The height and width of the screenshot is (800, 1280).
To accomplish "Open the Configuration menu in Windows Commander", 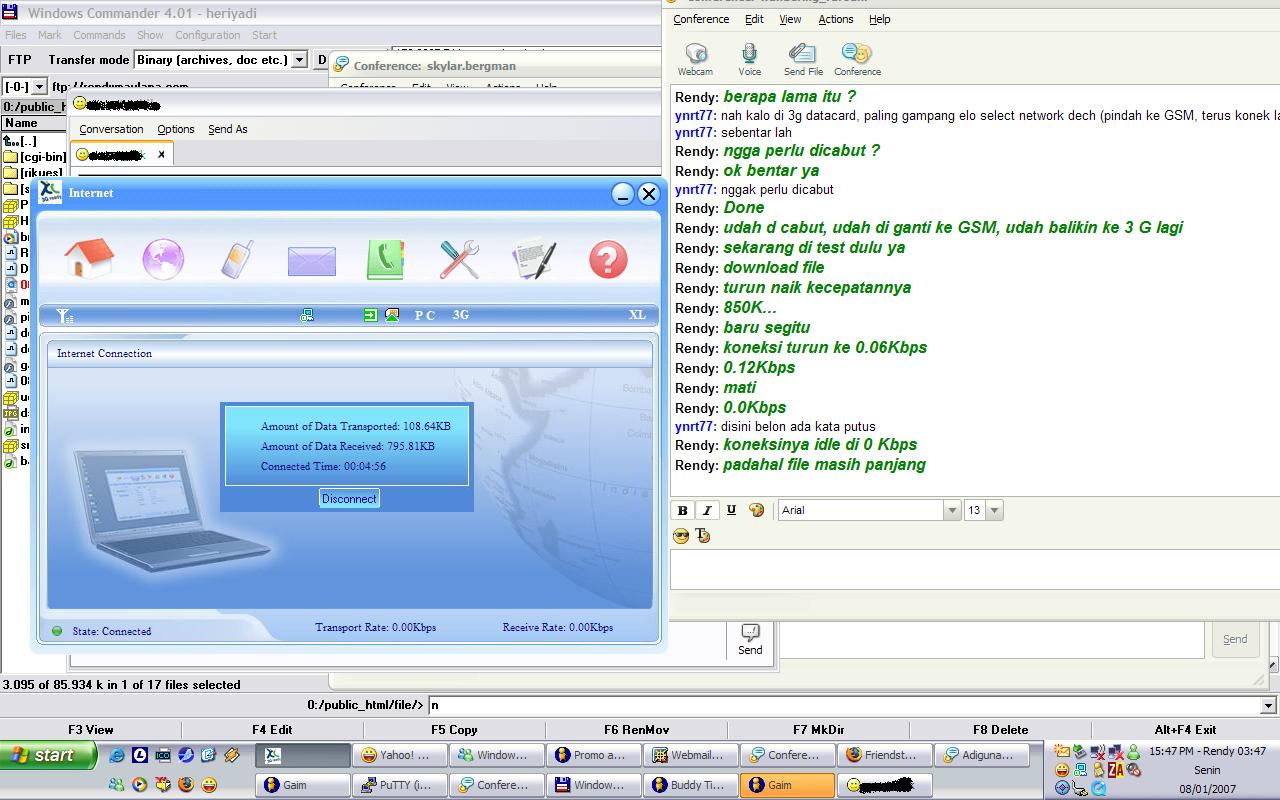I will pos(207,35).
